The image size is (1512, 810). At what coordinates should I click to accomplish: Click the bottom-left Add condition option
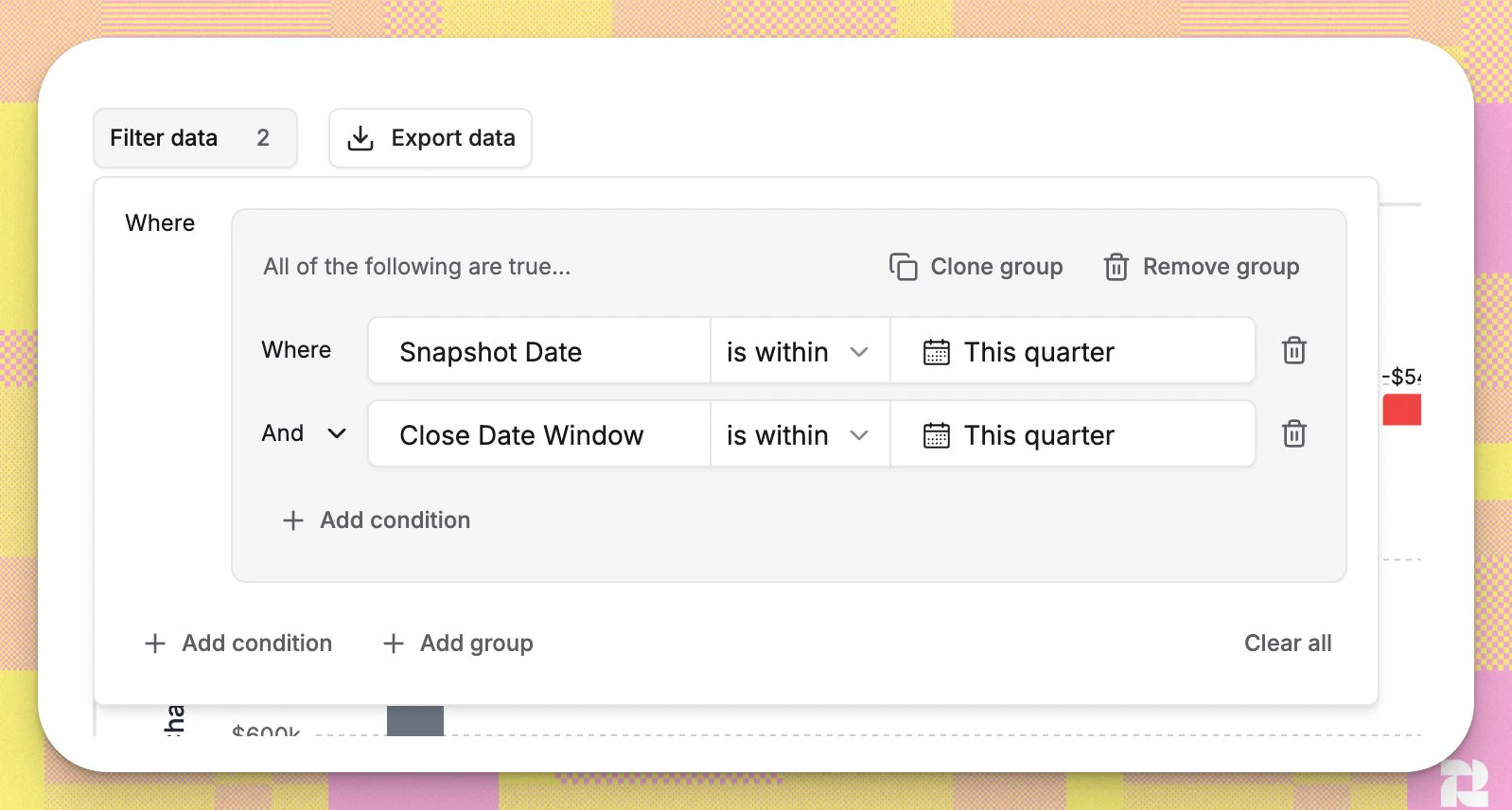point(238,643)
